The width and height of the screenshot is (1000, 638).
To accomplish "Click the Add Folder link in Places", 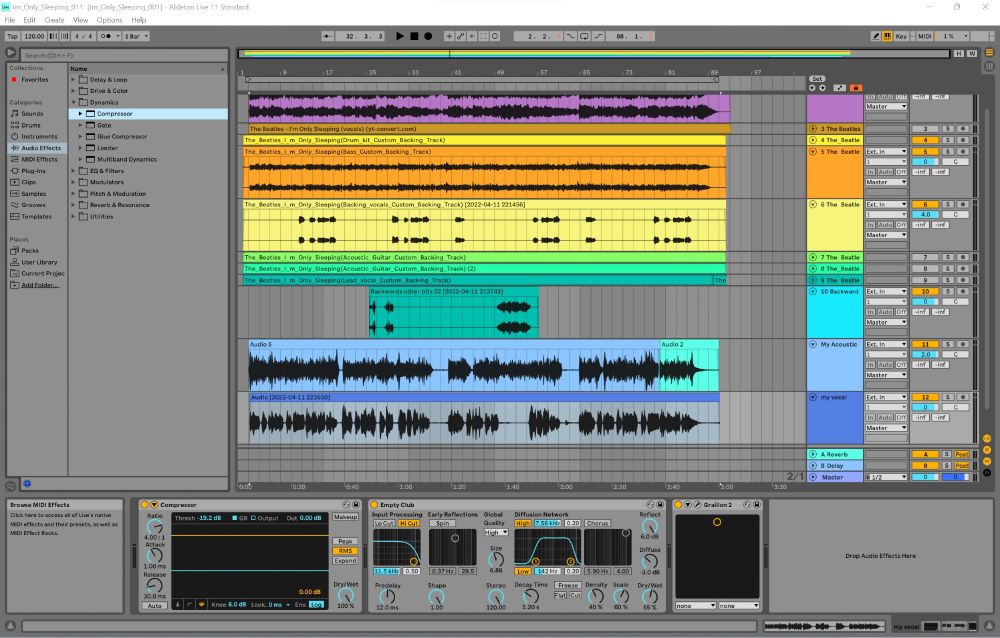I will coord(40,285).
